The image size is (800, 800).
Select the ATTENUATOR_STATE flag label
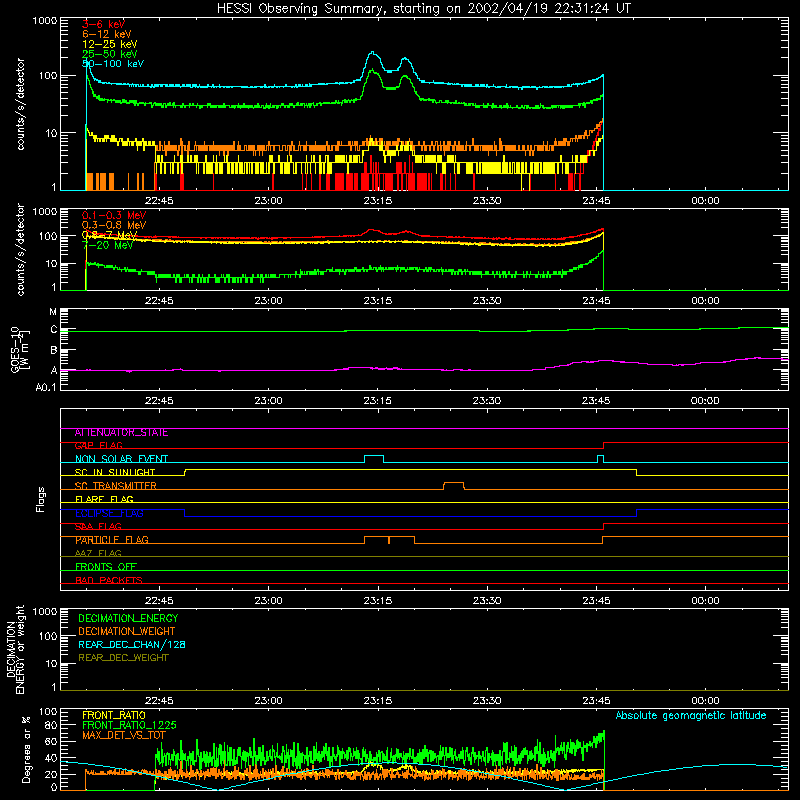[x=121, y=433]
